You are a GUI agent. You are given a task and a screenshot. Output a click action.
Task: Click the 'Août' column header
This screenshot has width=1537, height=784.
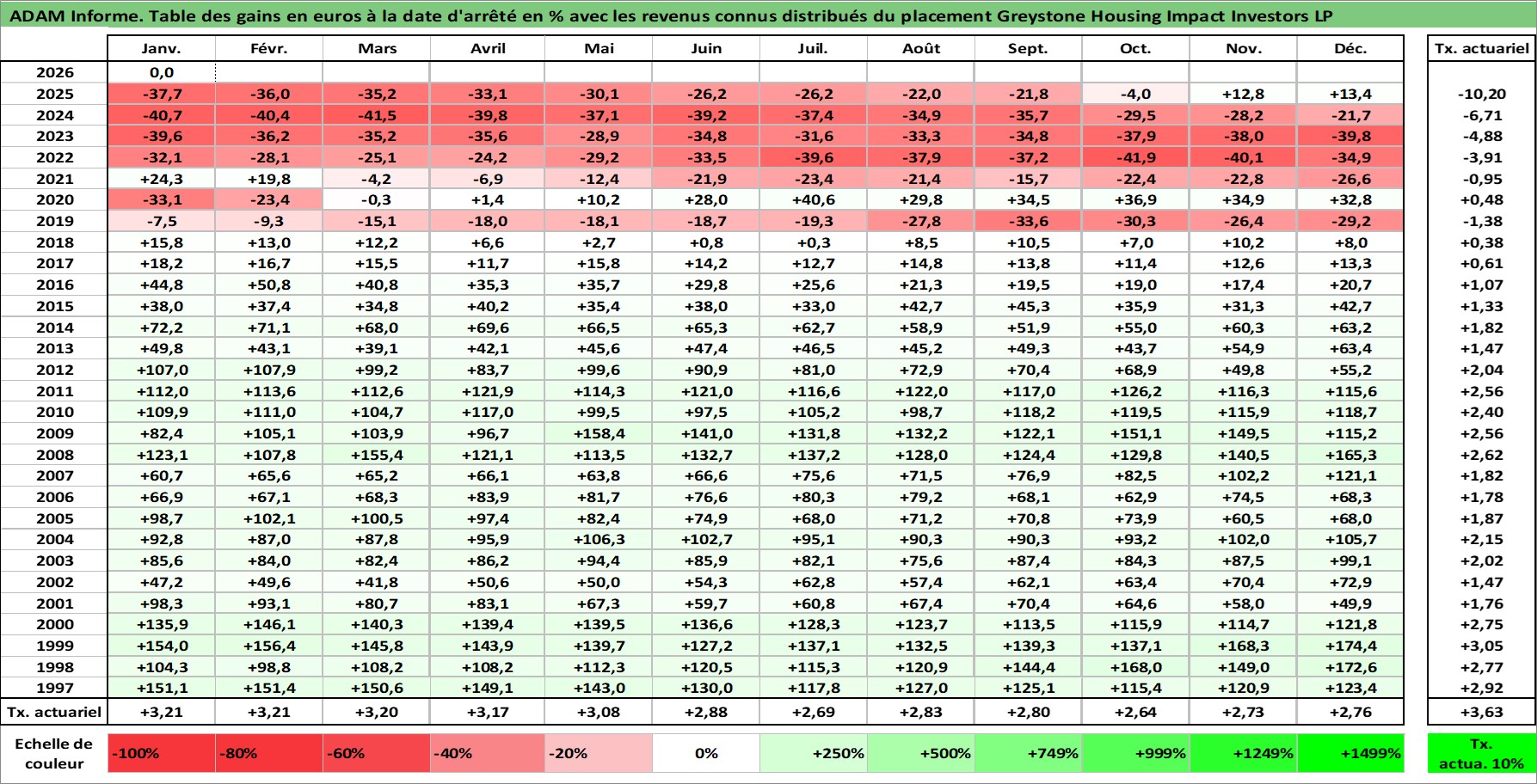(x=921, y=48)
